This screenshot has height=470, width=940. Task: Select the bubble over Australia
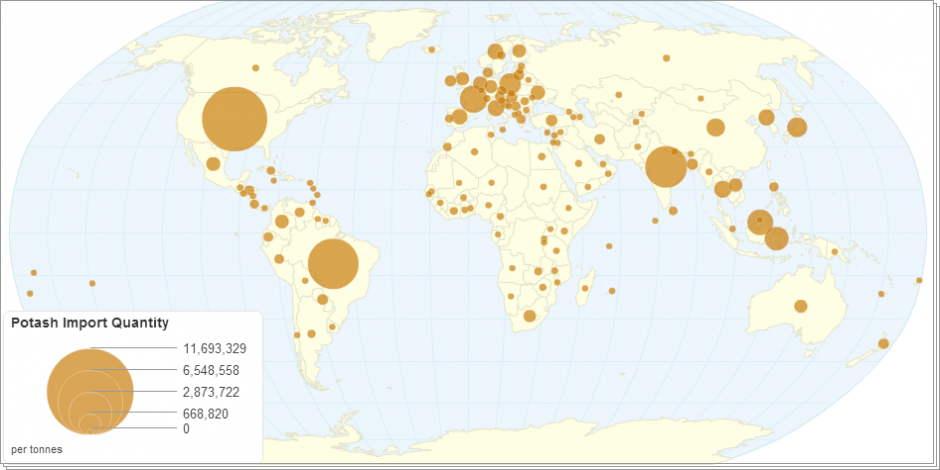point(800,306)
